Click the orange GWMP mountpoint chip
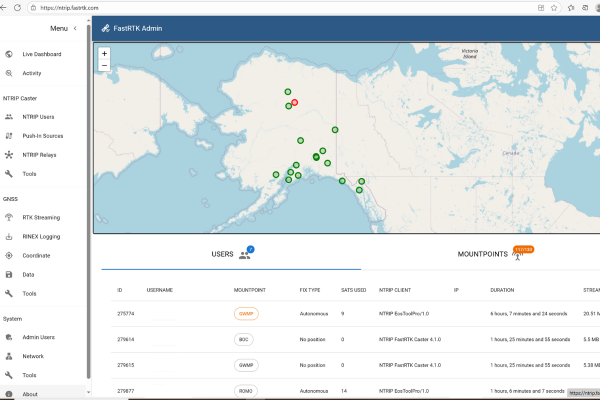 click(x=246, y=313)
